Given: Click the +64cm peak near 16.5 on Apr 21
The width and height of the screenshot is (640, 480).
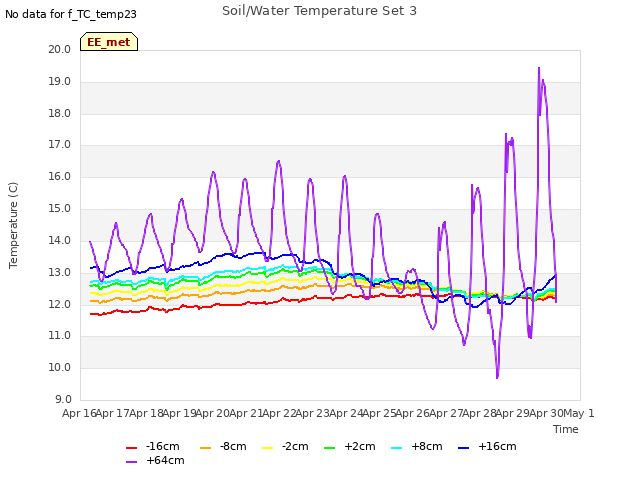Looking at the screenshot, I should click(279, 161).
